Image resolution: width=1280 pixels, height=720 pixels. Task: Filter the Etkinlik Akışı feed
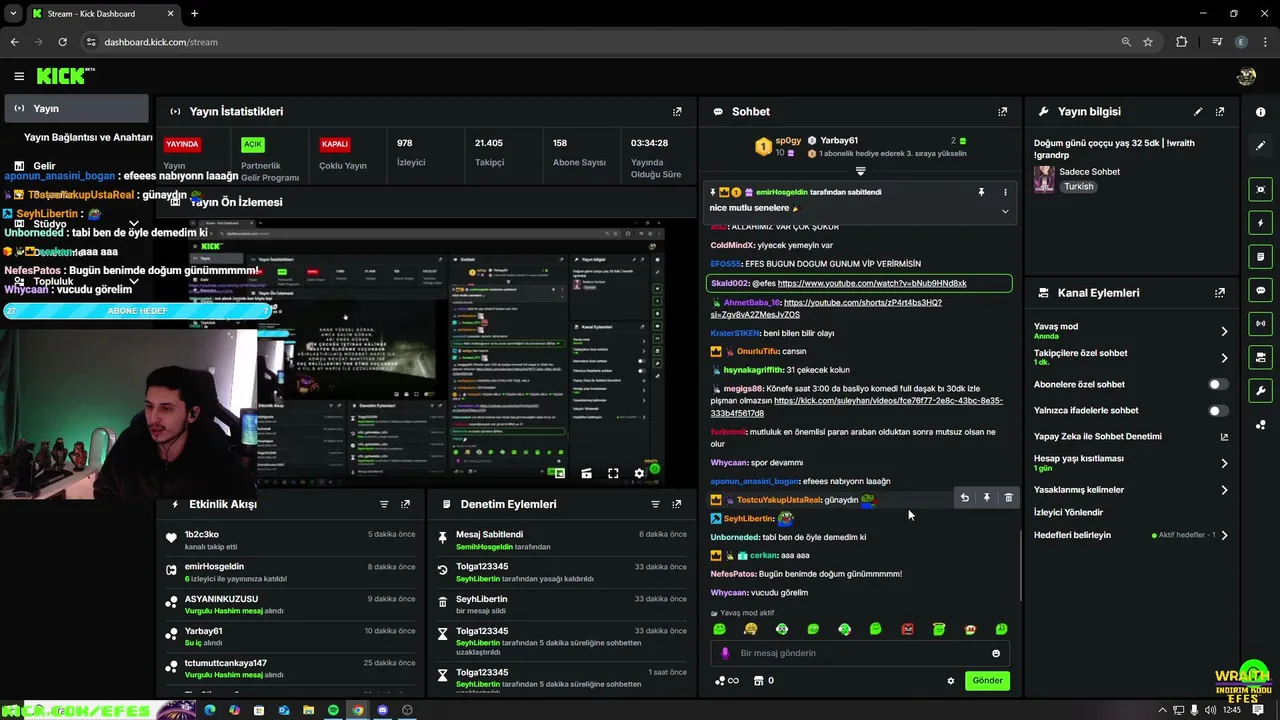384,505
